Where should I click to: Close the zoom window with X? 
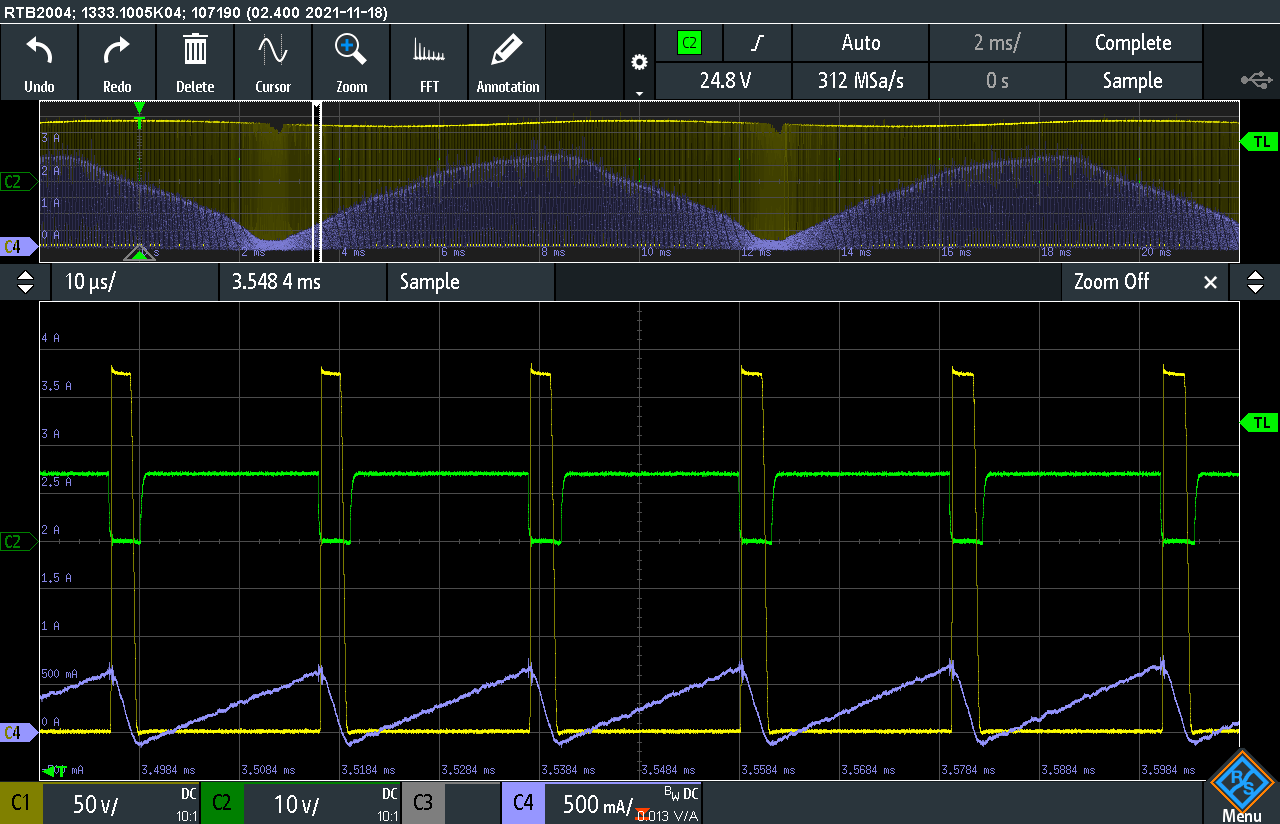[1210, 282]
